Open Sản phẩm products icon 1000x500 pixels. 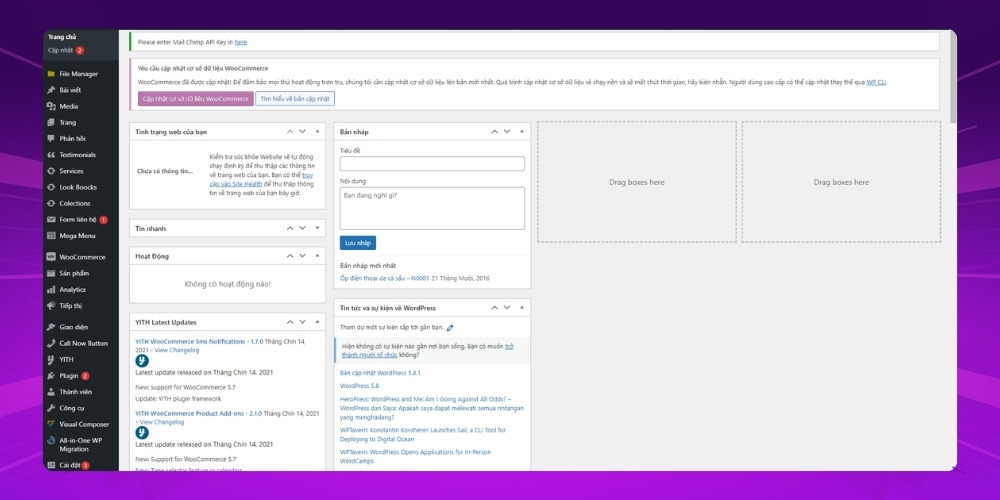(51, 274)
